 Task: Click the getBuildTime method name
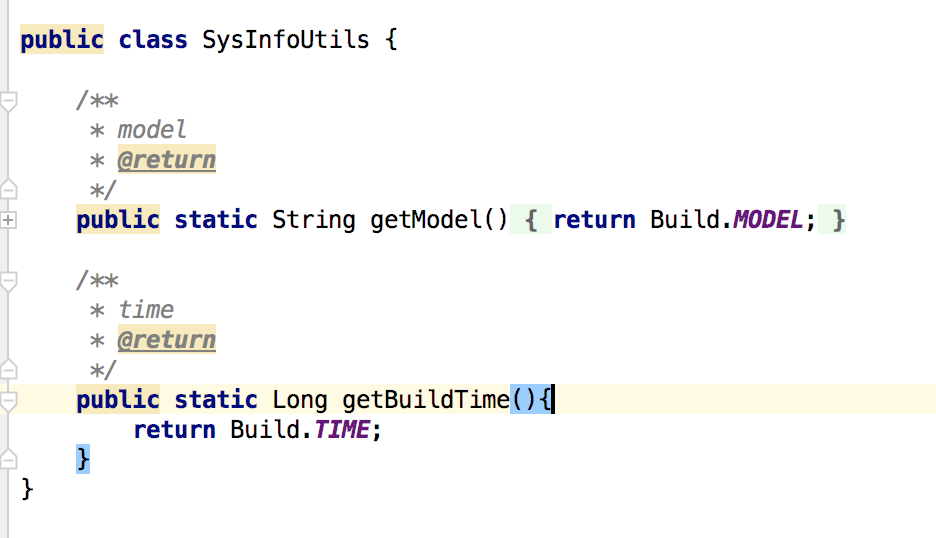(x=425, y=399)
